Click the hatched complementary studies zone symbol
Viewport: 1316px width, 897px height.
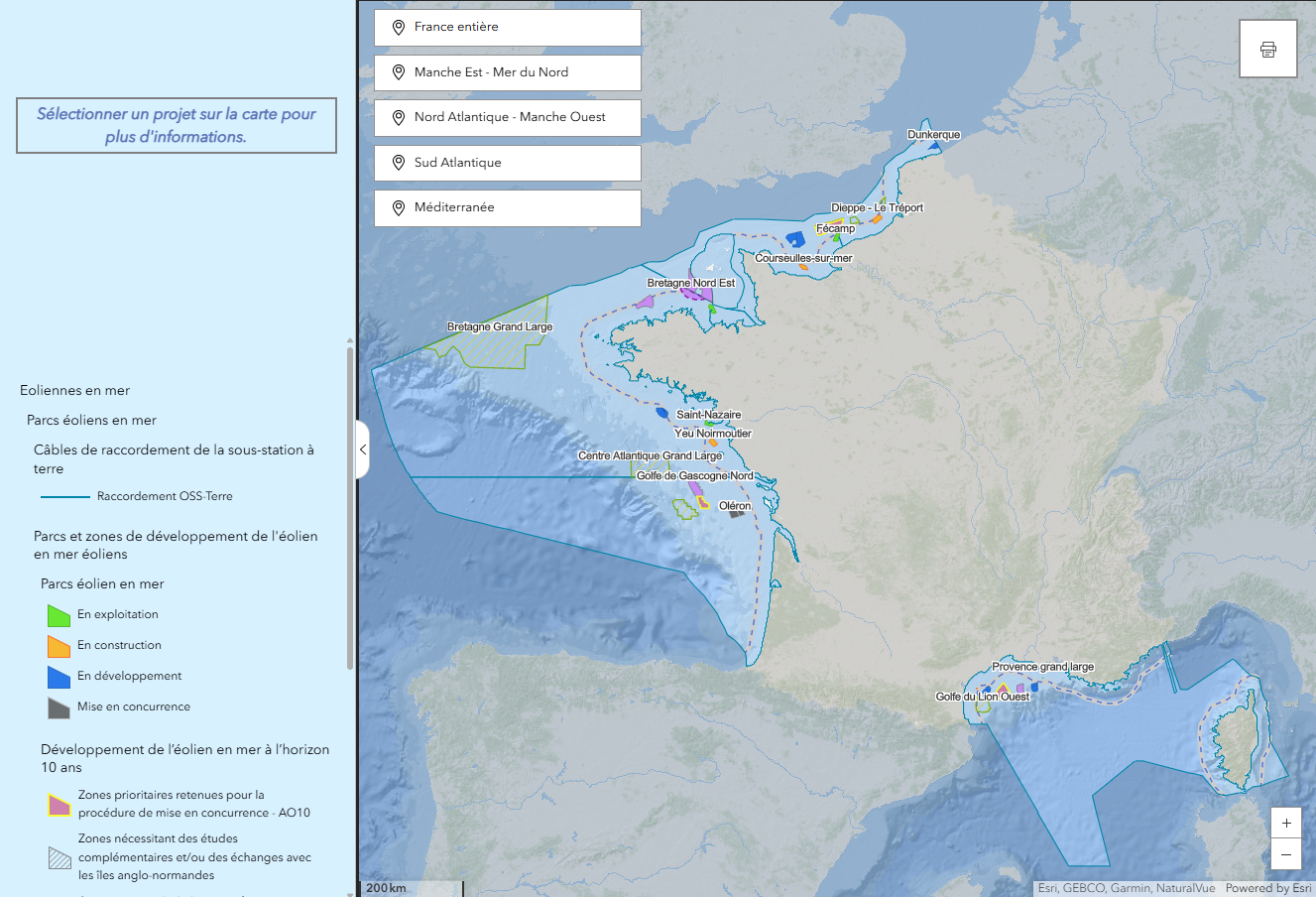click(60, 857)
